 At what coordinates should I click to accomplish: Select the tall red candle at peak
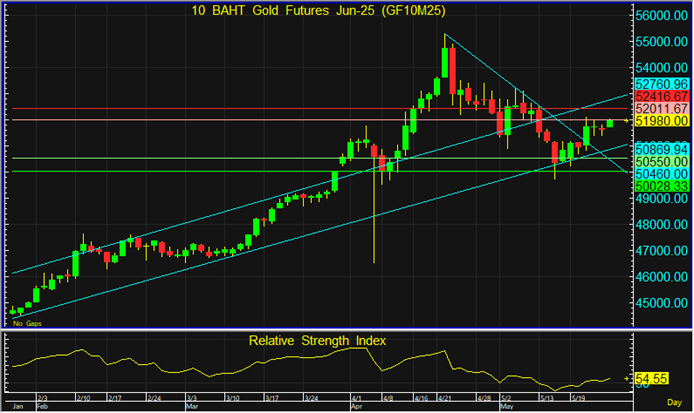(x=452, y=70)
